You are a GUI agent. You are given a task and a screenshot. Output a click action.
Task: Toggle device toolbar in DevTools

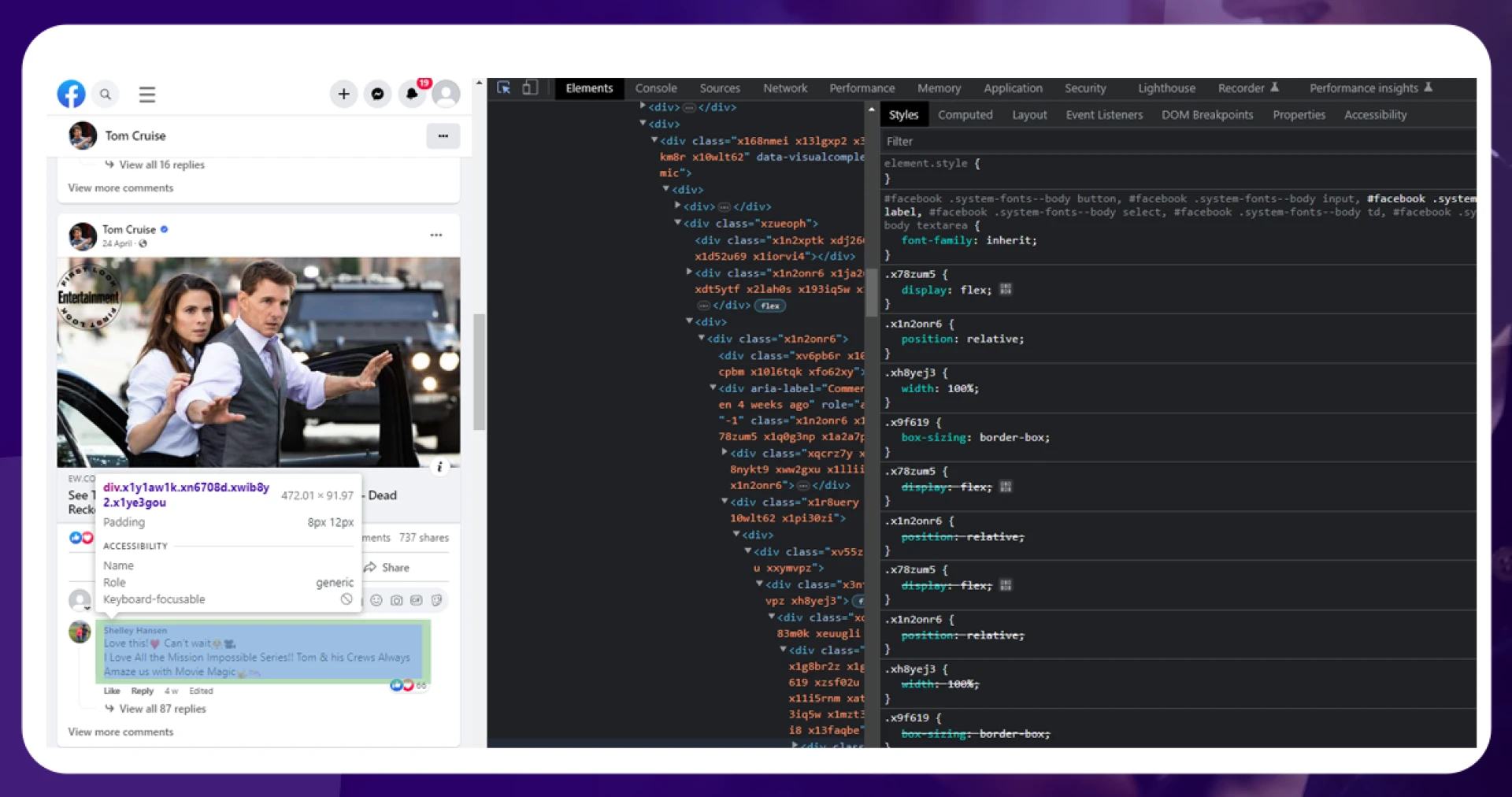tap(530, 88)
